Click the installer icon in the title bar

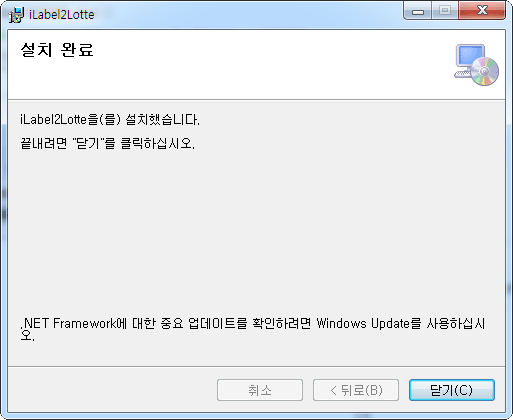[16, 15]
